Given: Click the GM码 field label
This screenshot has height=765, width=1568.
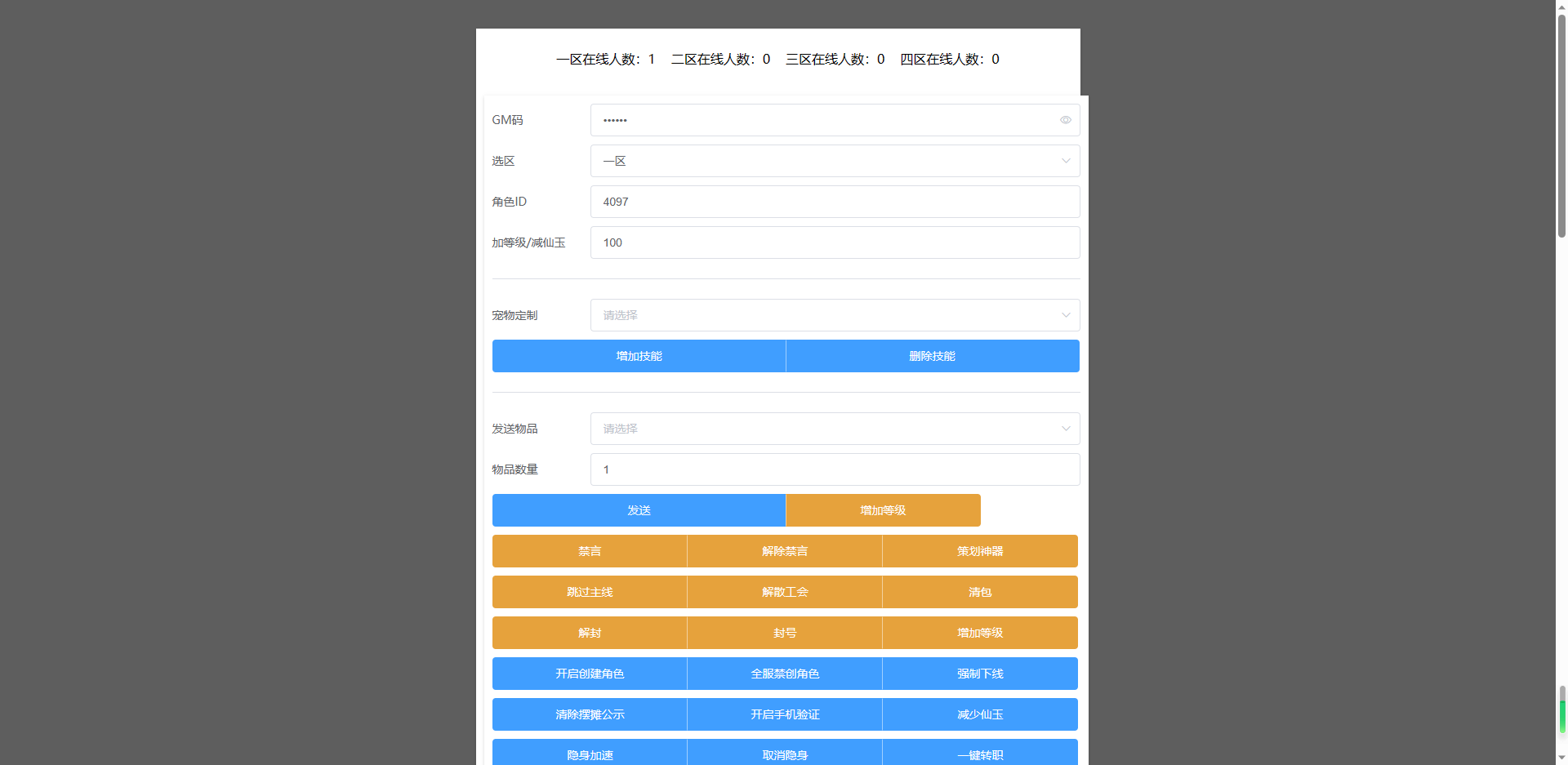Looking at the screenshot, I should (507, 120).
